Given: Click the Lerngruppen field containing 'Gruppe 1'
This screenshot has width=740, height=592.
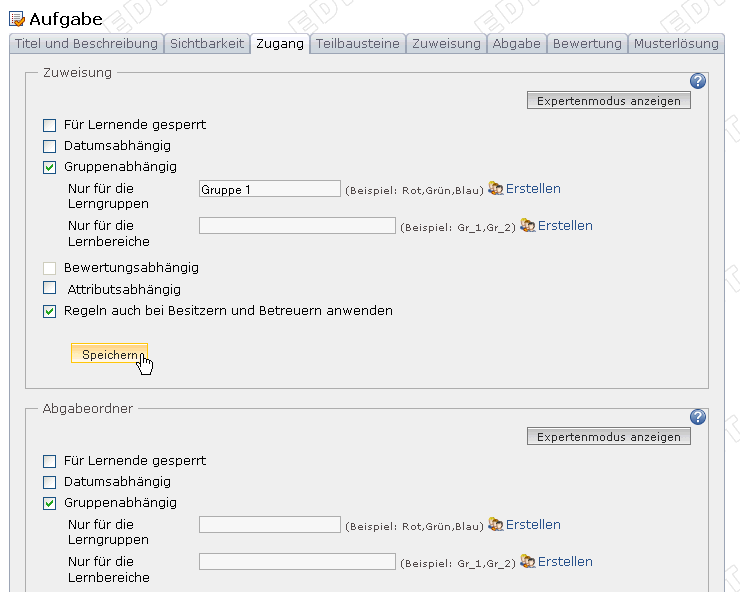Looking at the screenshot, I should tap(270, 189).
